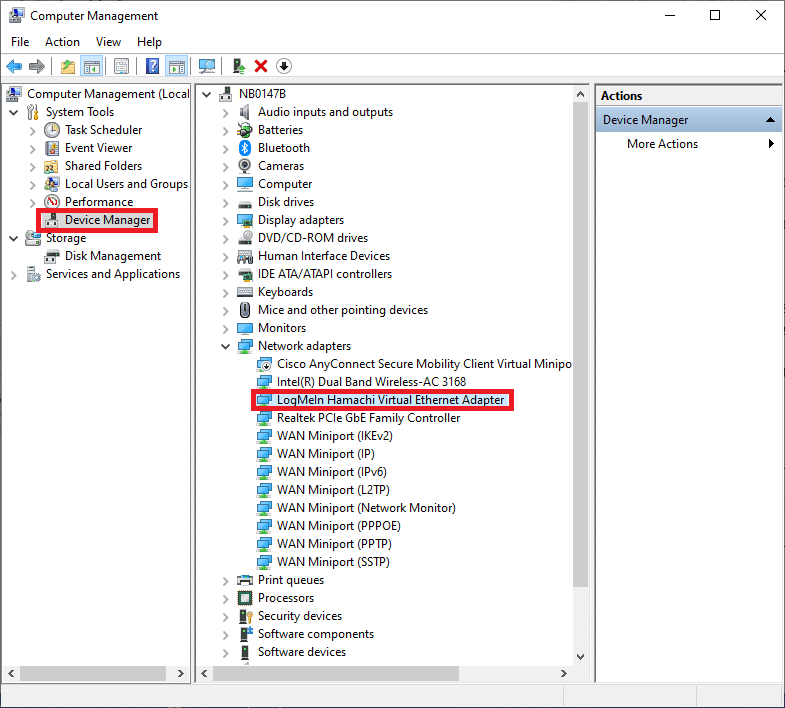Select Realtek PCIe GbE Family Controller

point(368,418)
